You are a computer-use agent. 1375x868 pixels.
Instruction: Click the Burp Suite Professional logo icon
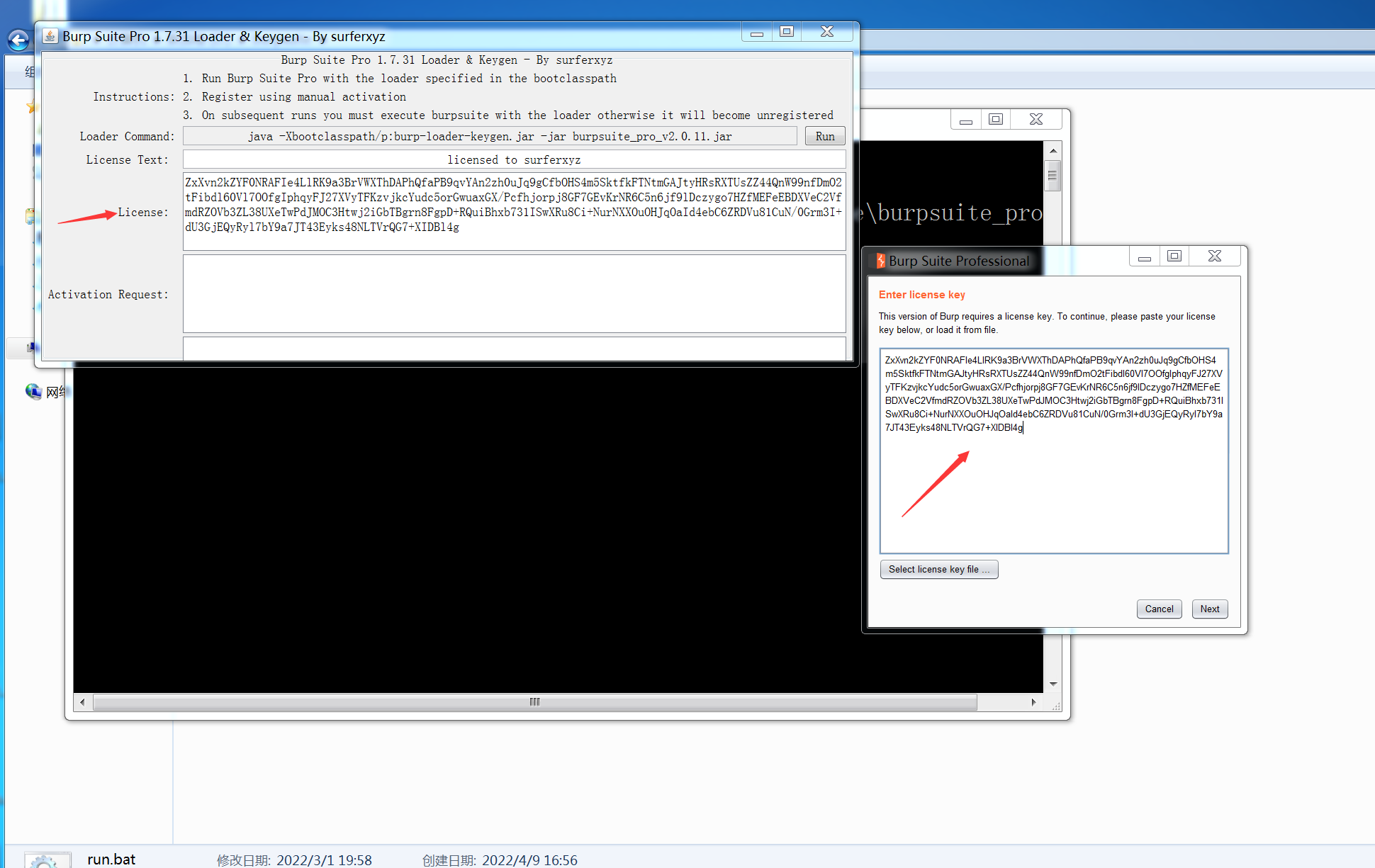[x=880, y=261]
